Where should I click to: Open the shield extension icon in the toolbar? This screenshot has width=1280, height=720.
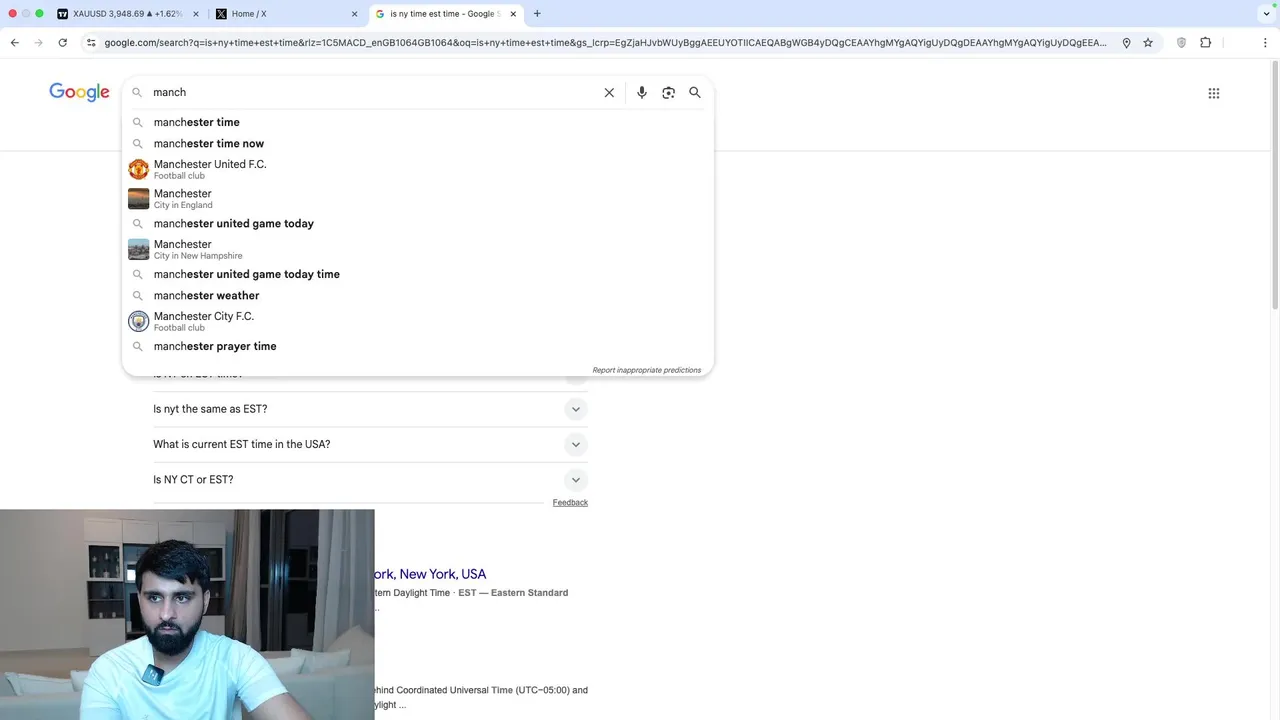pos(1181,42)
